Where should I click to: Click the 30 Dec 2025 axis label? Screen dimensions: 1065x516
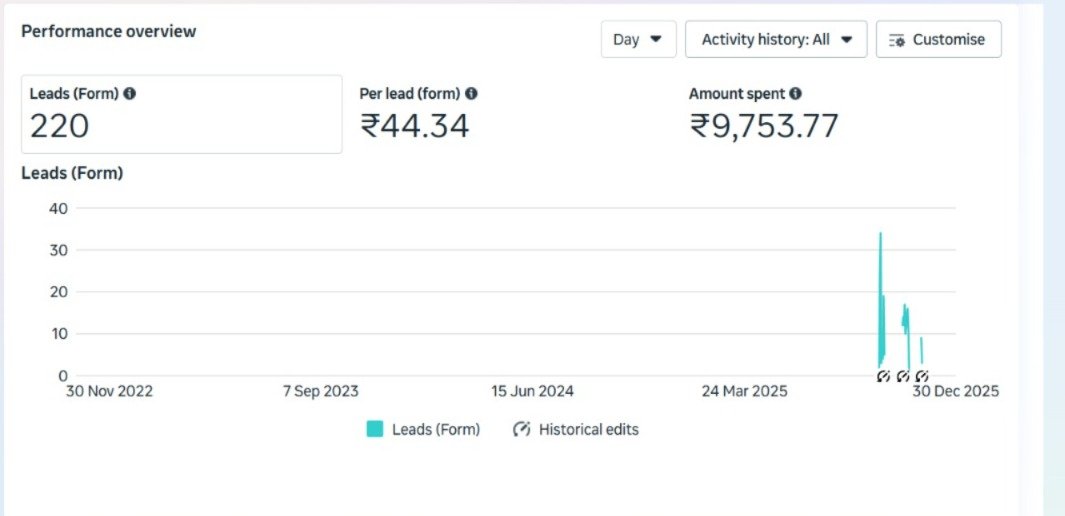(953, 391)
